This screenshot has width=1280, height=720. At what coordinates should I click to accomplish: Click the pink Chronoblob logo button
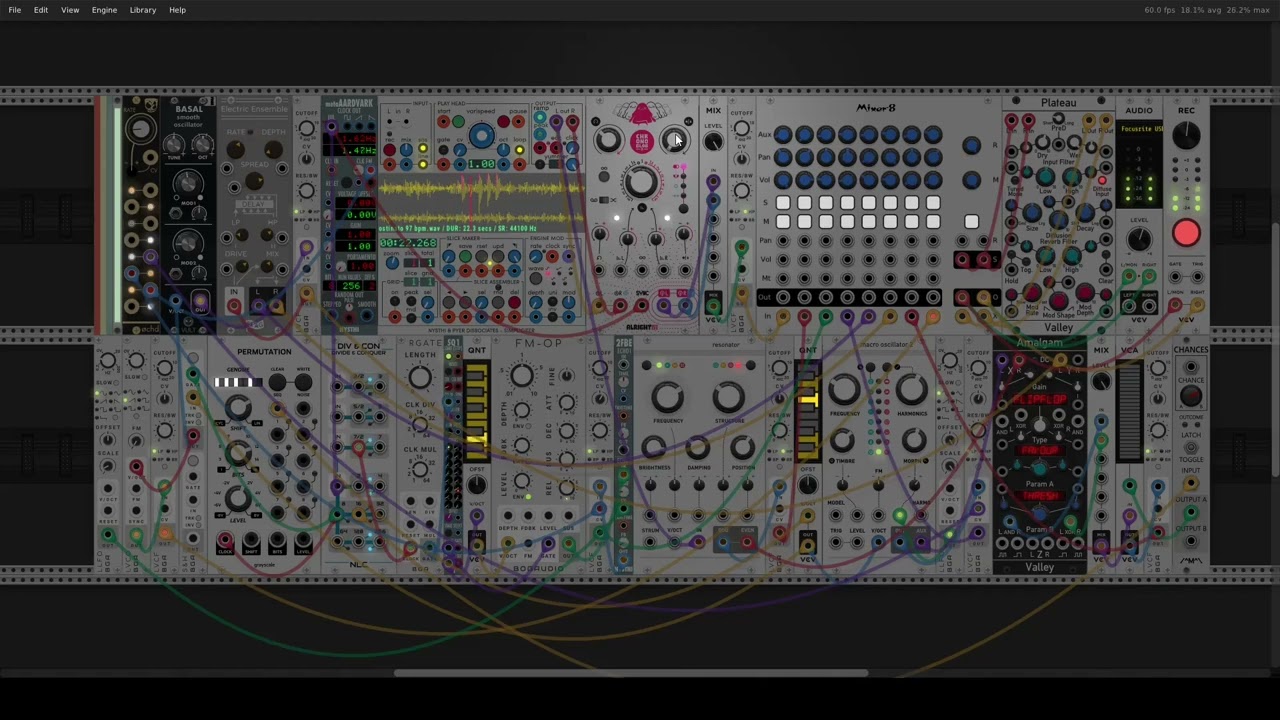pyautogui.click(x=641, y=141)
